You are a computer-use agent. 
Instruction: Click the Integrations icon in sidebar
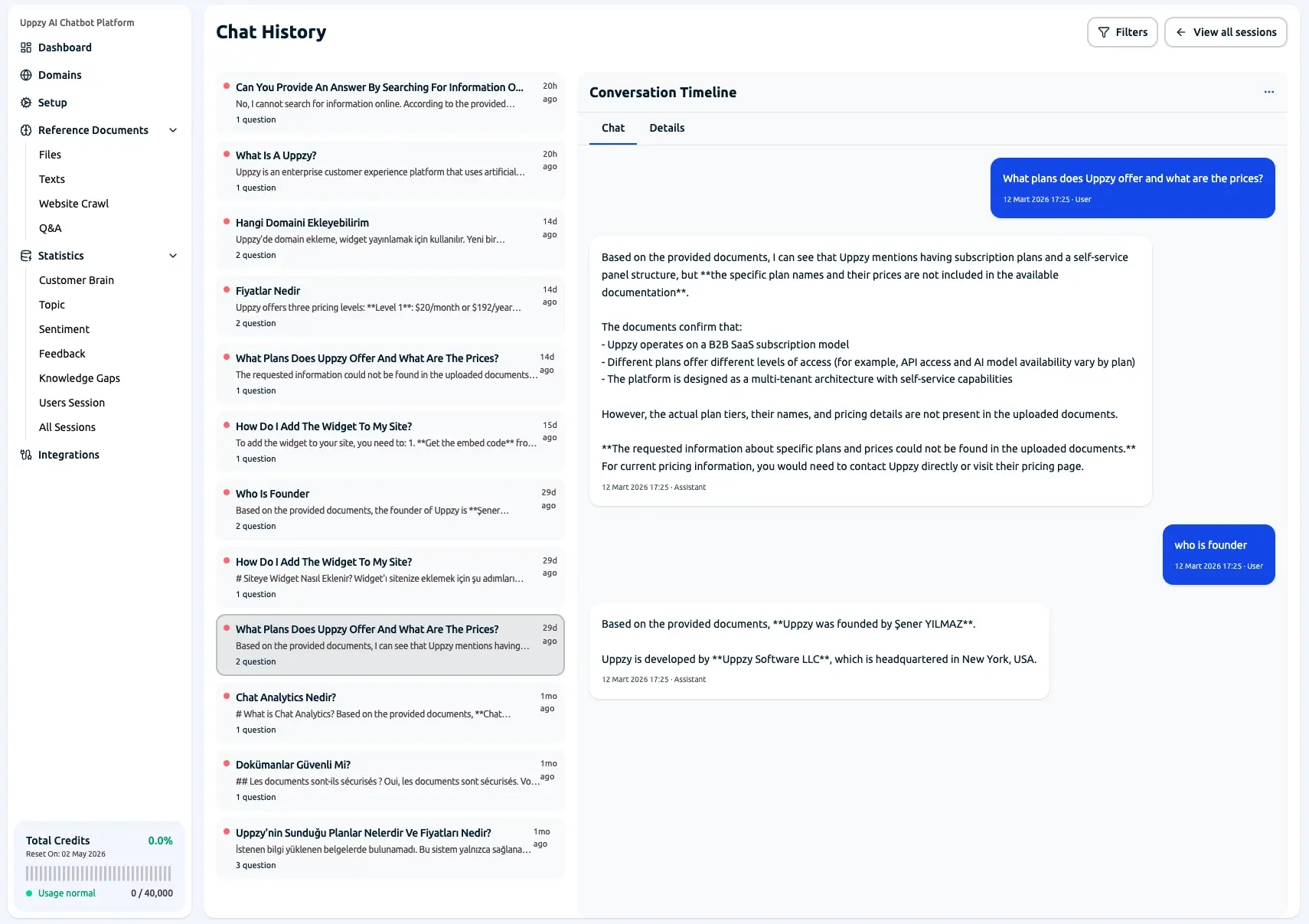click(26, 455)
